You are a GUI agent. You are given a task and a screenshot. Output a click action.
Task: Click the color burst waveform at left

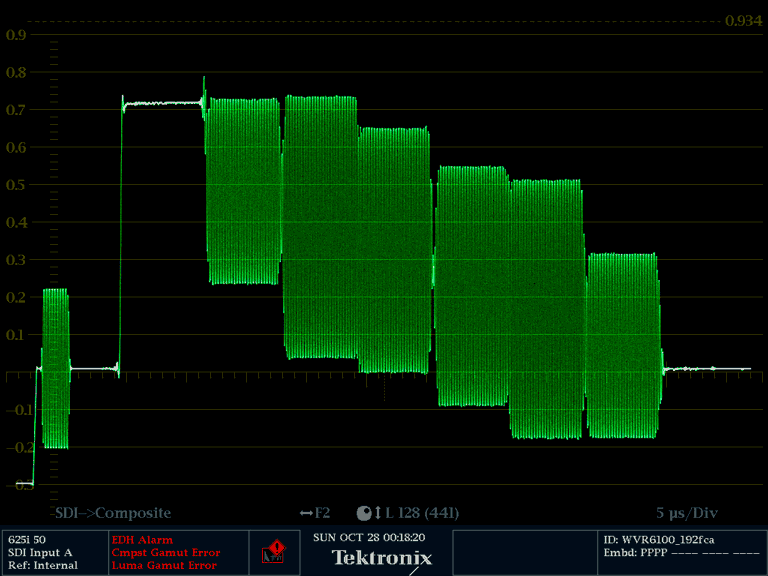coord(55,368)
